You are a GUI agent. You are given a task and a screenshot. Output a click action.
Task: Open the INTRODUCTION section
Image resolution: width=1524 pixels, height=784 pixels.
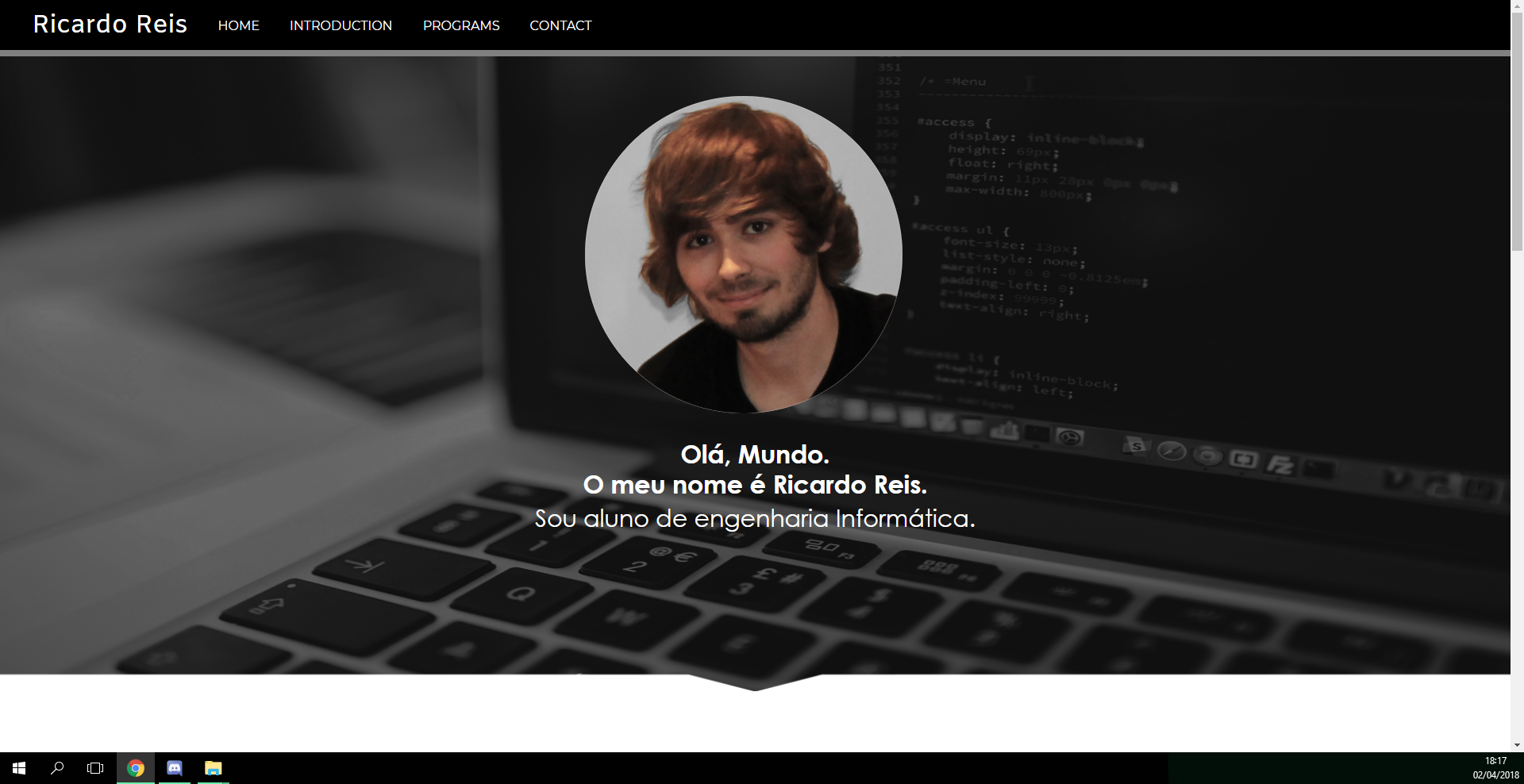pos(341,25)
